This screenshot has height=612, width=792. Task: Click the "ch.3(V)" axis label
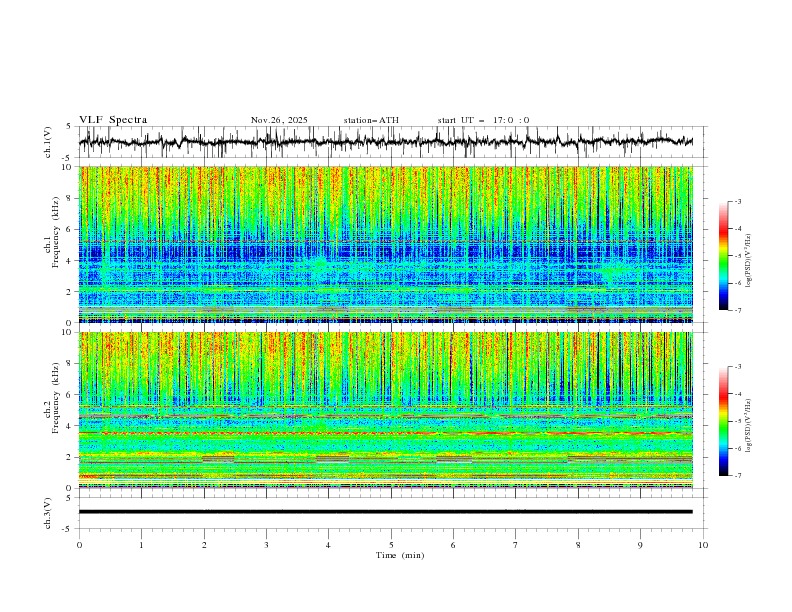point(48,513)
